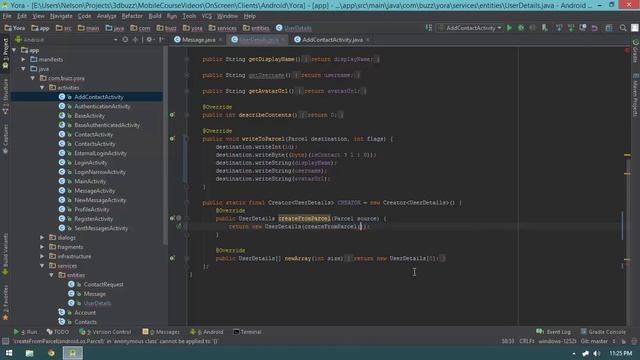This screenshot has width=640, height=360.
Task: Click the VCS update project icon
Action: point(559,28)
